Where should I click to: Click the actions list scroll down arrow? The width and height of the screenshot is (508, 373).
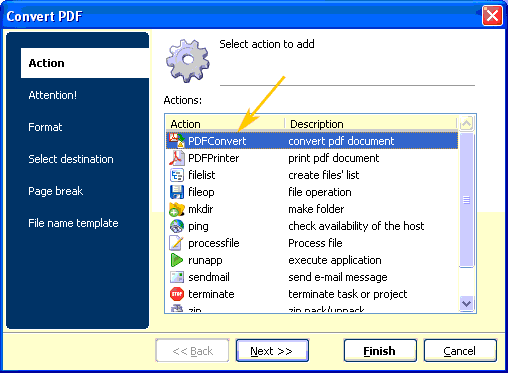[466, 304]
